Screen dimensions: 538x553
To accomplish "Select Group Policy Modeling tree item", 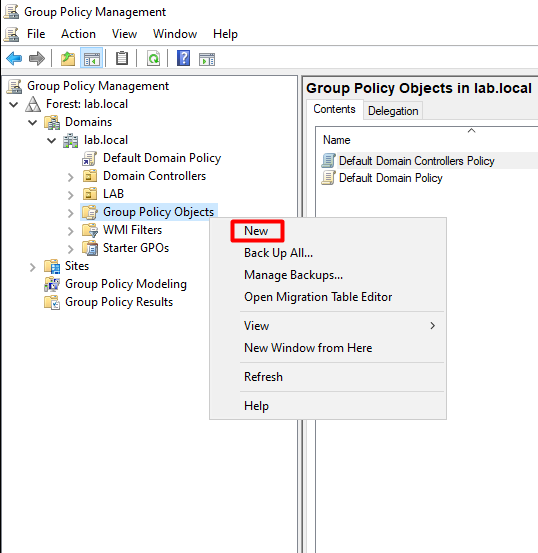I will (126, 284).
